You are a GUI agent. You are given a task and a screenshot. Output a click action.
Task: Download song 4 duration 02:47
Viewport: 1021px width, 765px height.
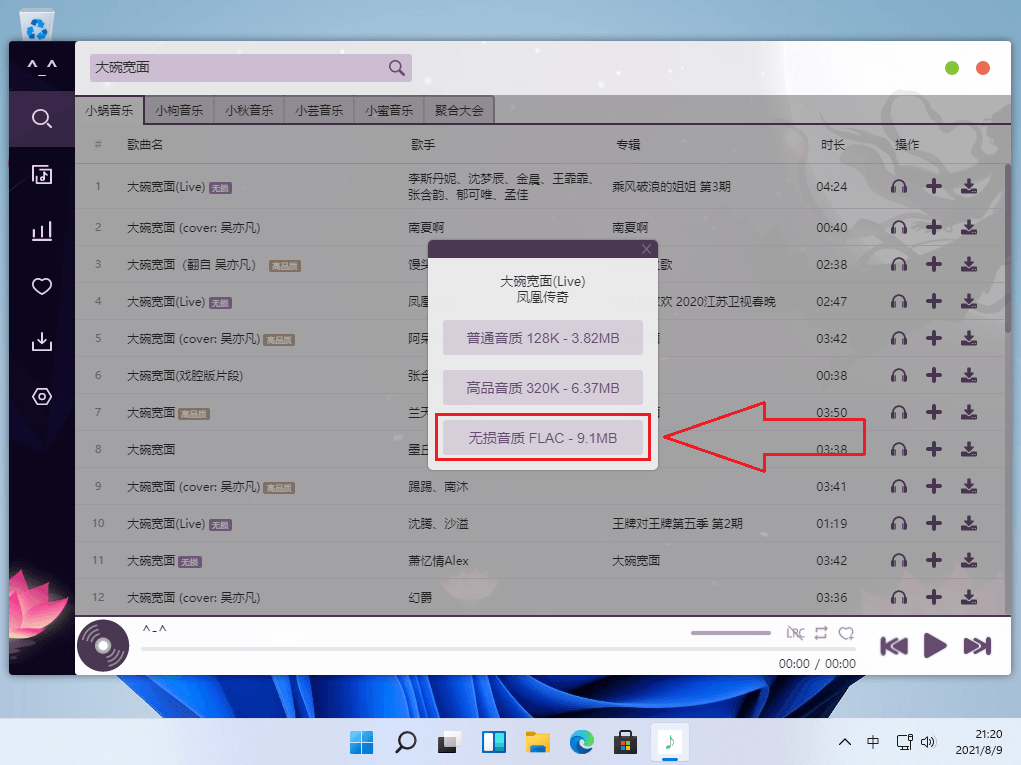(969, 301)
